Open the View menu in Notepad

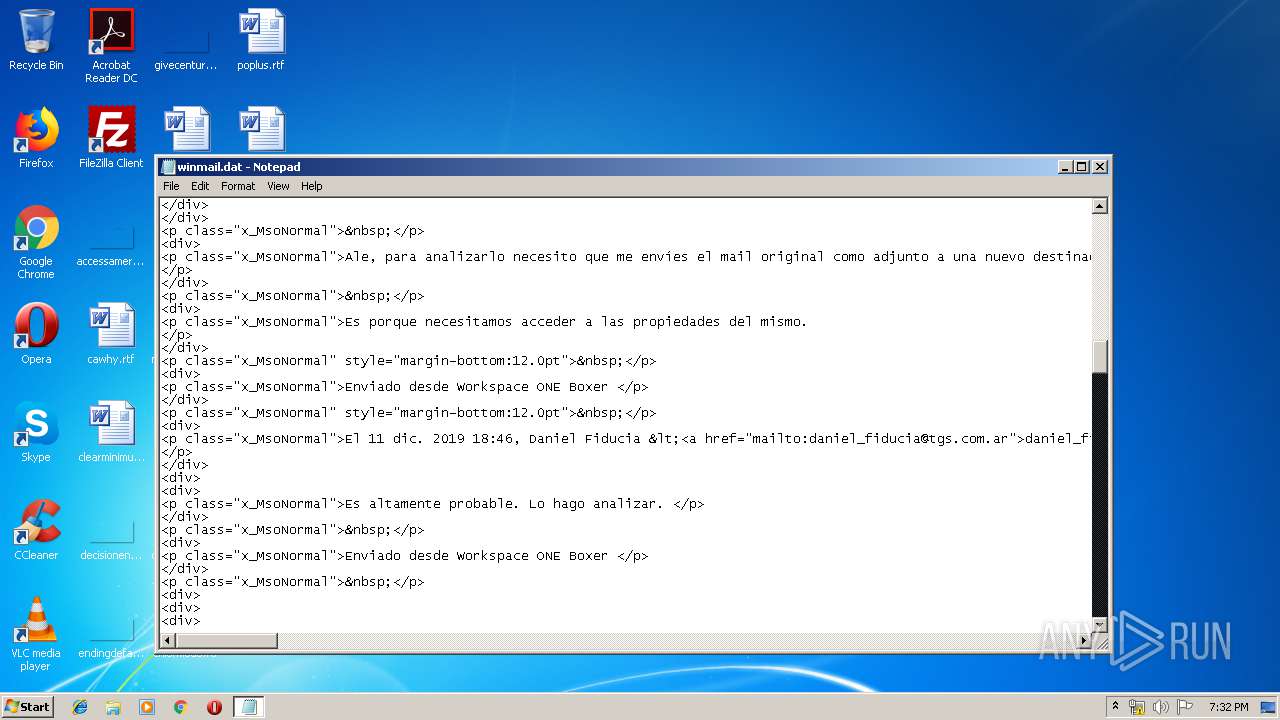pos(278,186)
